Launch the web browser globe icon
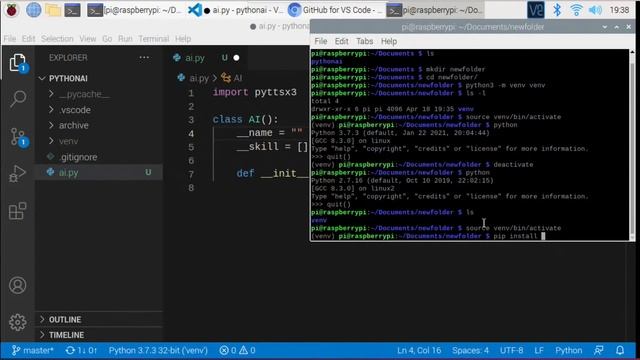 point(33,10)
